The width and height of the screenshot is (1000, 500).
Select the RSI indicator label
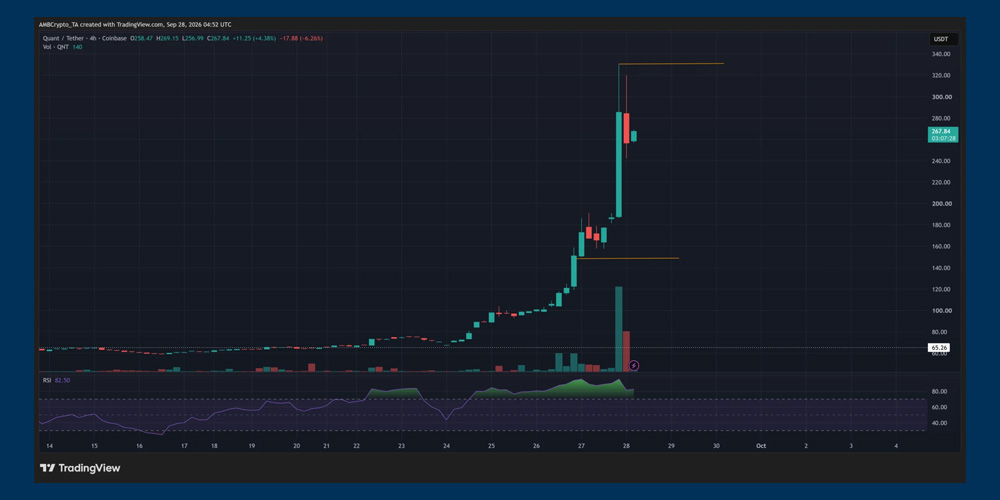(47, 380)
